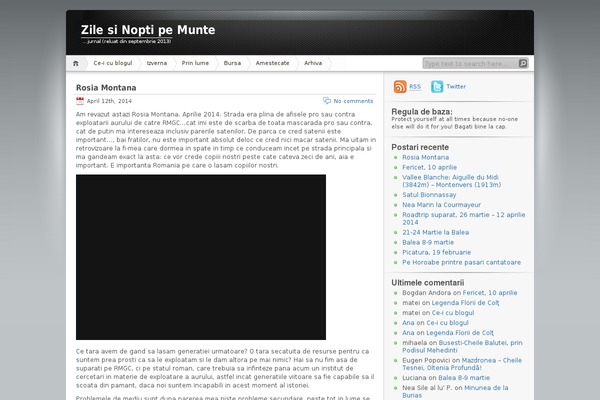The width and height of the screenshot is (600, 400).
Task: Open the Arhiva menu item
Action: point(313,63)
